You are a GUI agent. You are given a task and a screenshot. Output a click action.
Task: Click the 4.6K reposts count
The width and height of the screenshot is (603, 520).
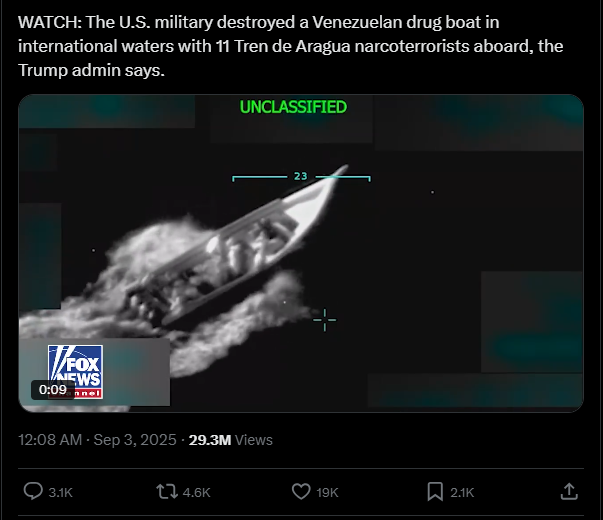[197, 492]
